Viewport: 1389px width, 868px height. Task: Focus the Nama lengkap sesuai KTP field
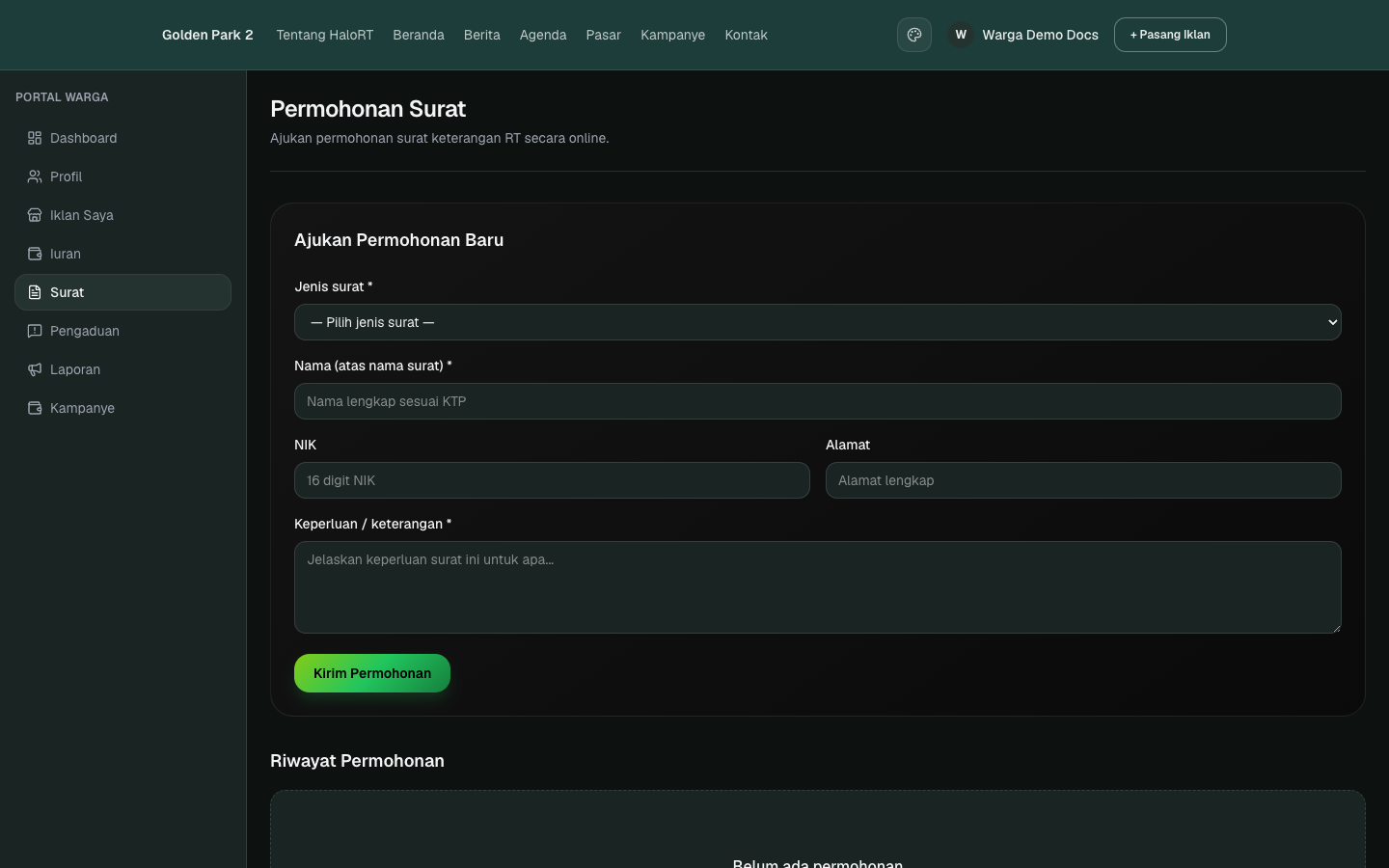(x=818, y=401)
